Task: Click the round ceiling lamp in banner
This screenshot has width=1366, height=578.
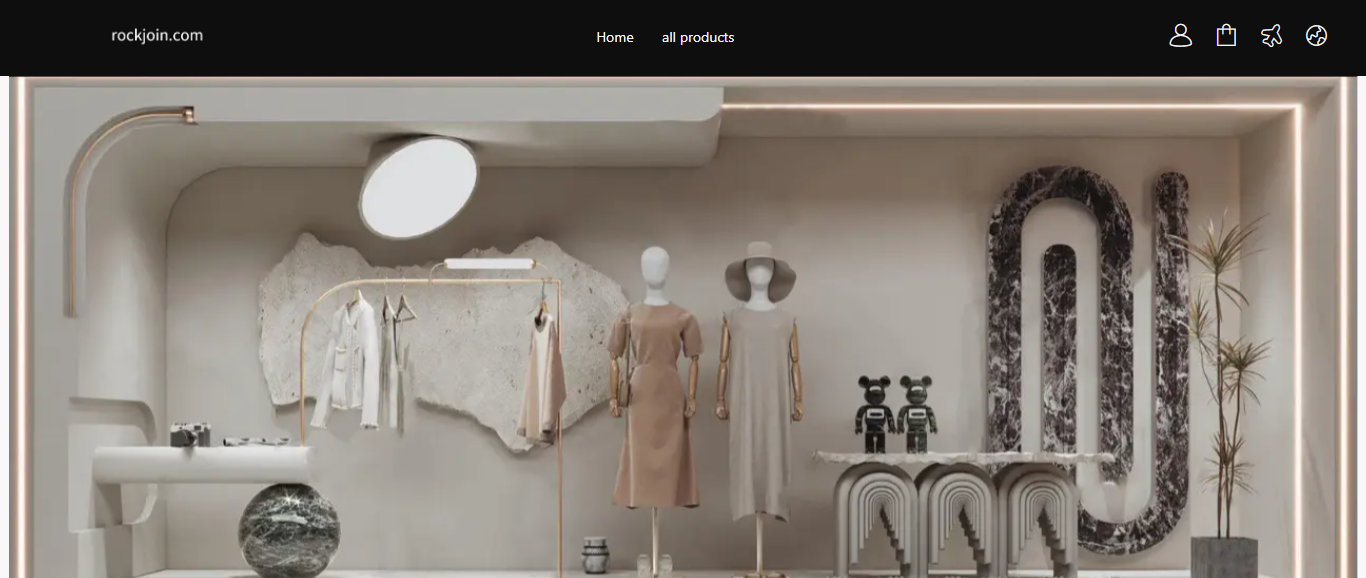Action: point(418,187)
